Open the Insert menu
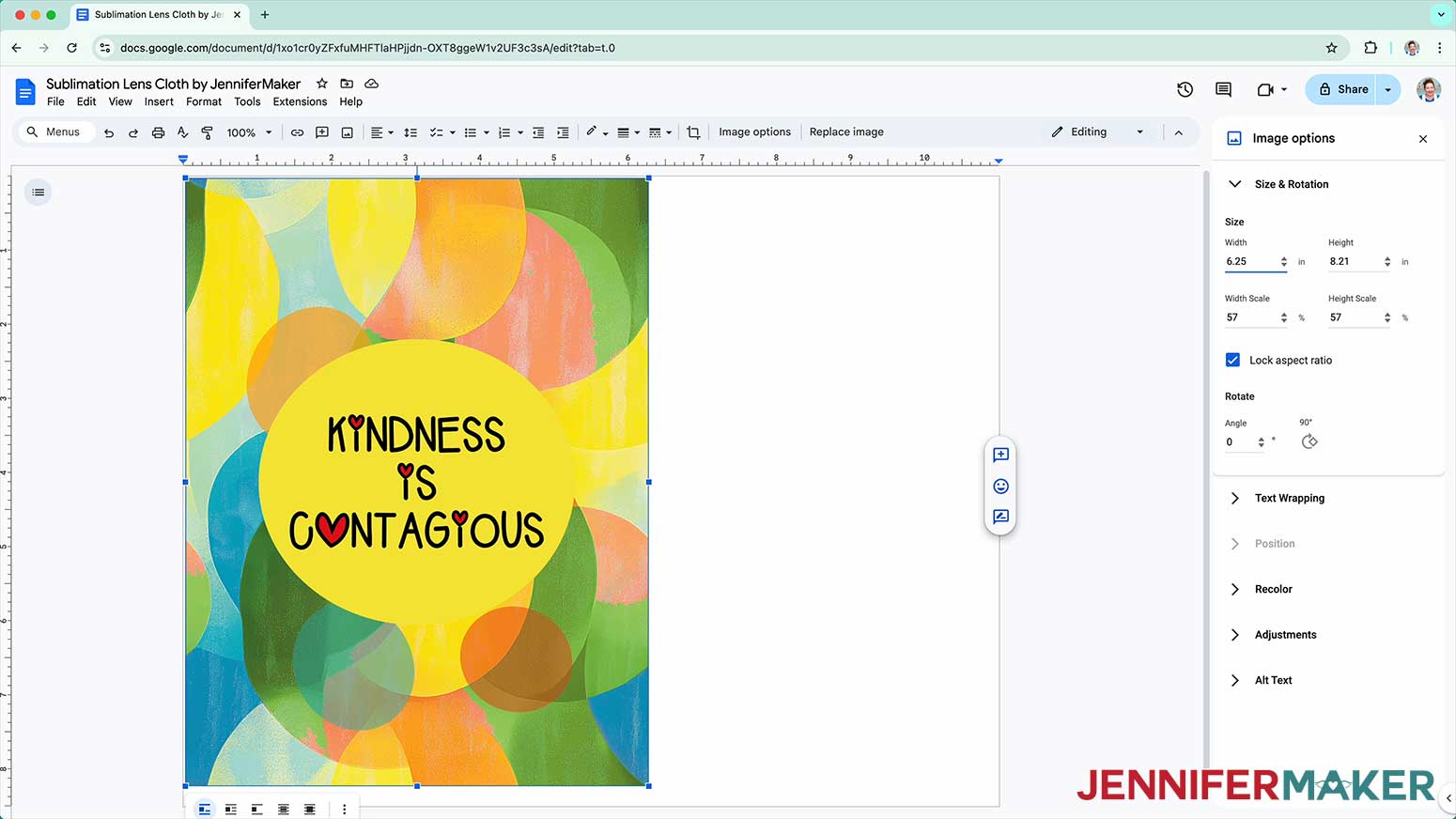Image resolution: width=1456 pixels, height=819 pixels. [159, 101]
